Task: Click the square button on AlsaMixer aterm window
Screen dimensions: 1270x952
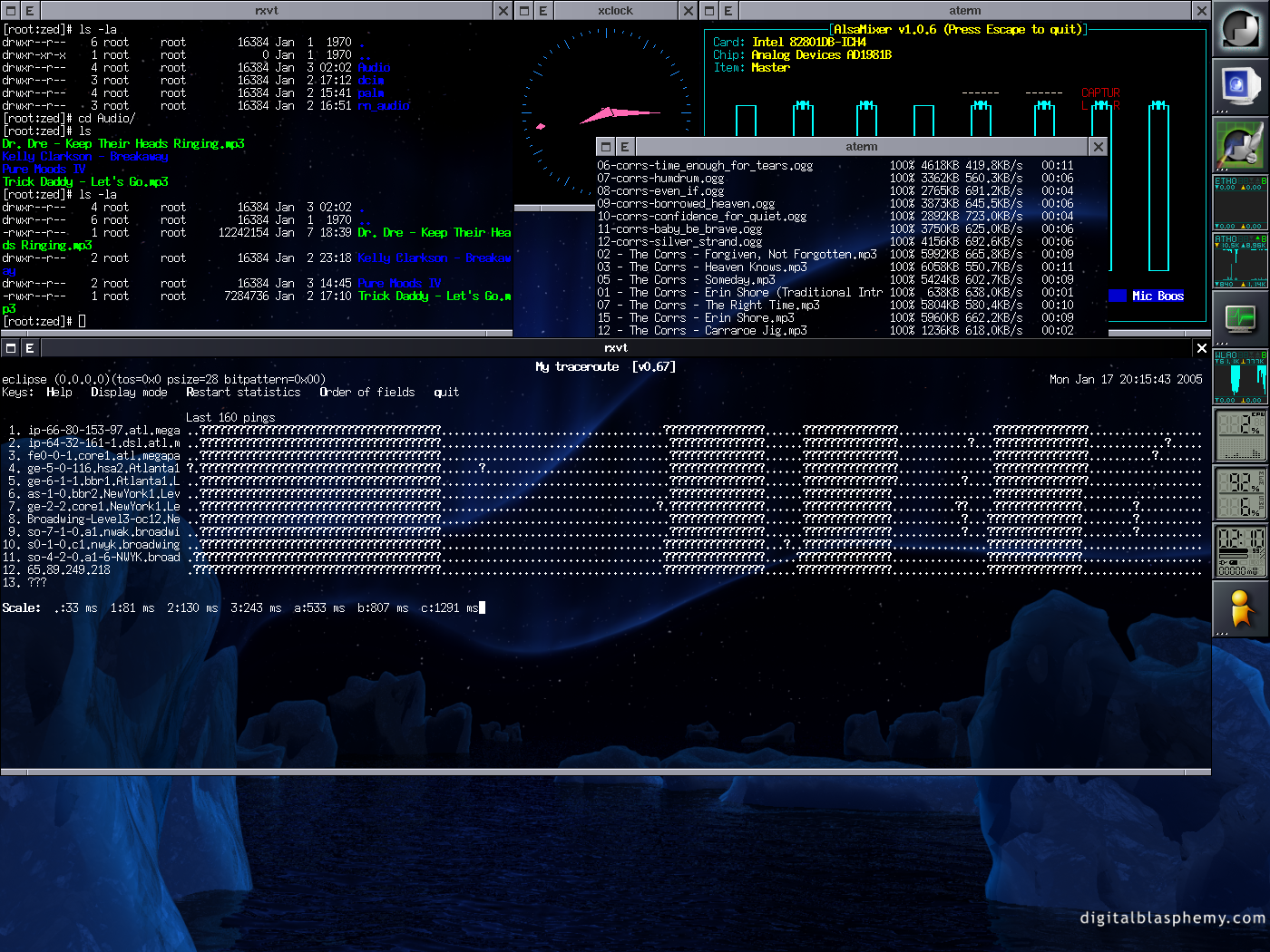Action: (x=709, y=11)
